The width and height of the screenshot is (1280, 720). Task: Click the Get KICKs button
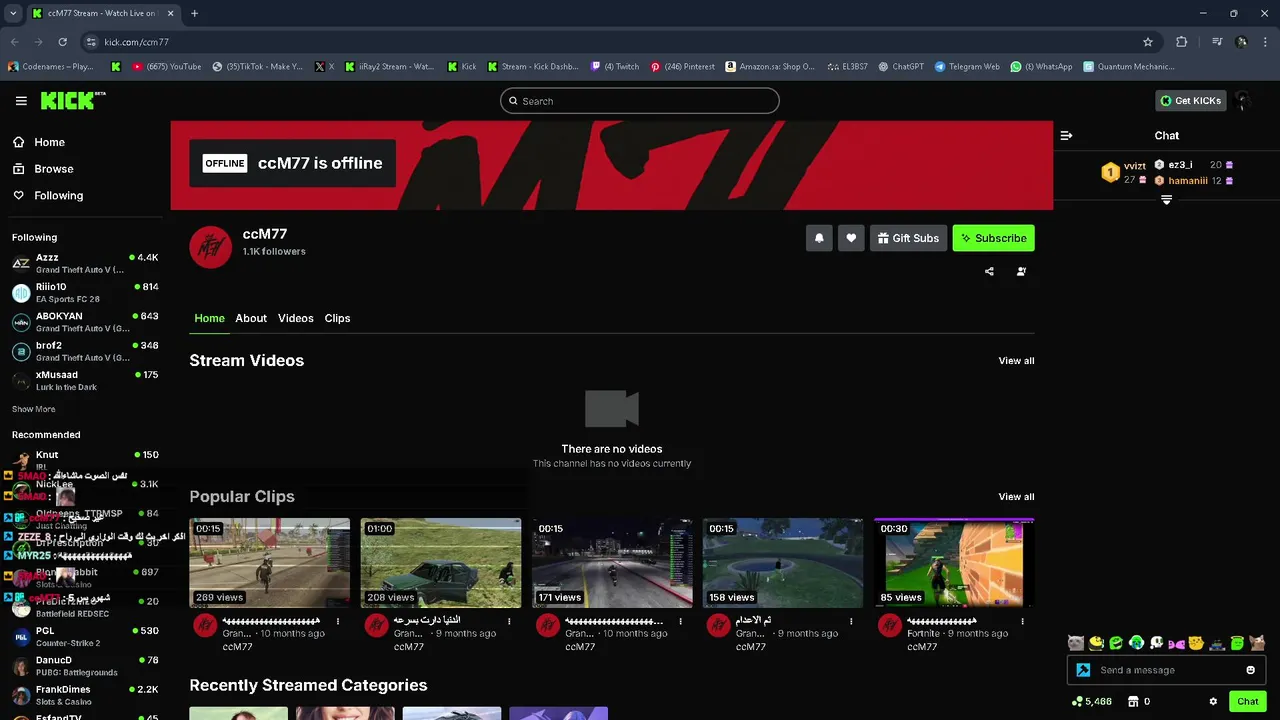tap(1190, 100)
